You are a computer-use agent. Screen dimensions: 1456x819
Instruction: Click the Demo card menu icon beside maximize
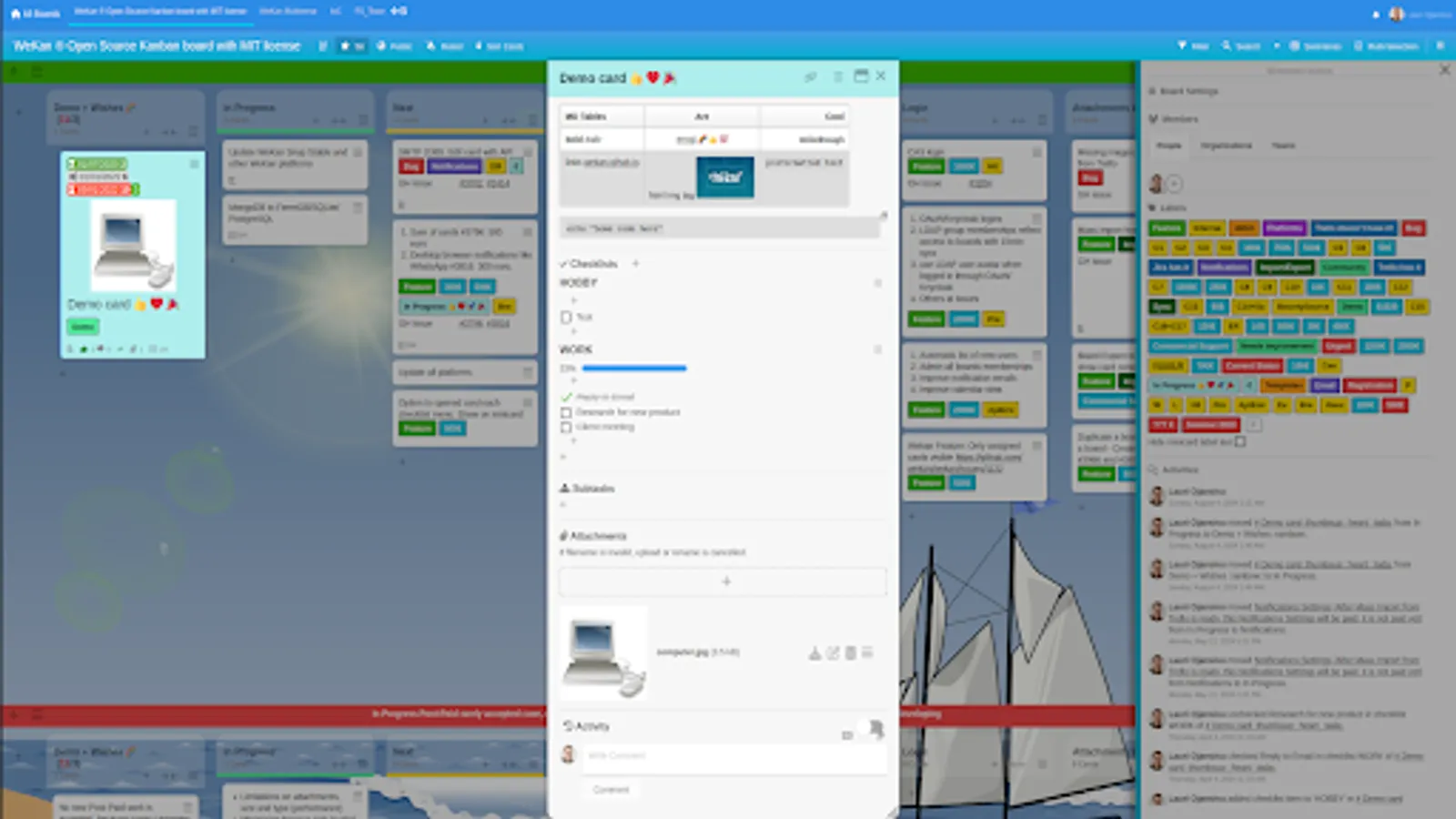[x=838, y=77]
